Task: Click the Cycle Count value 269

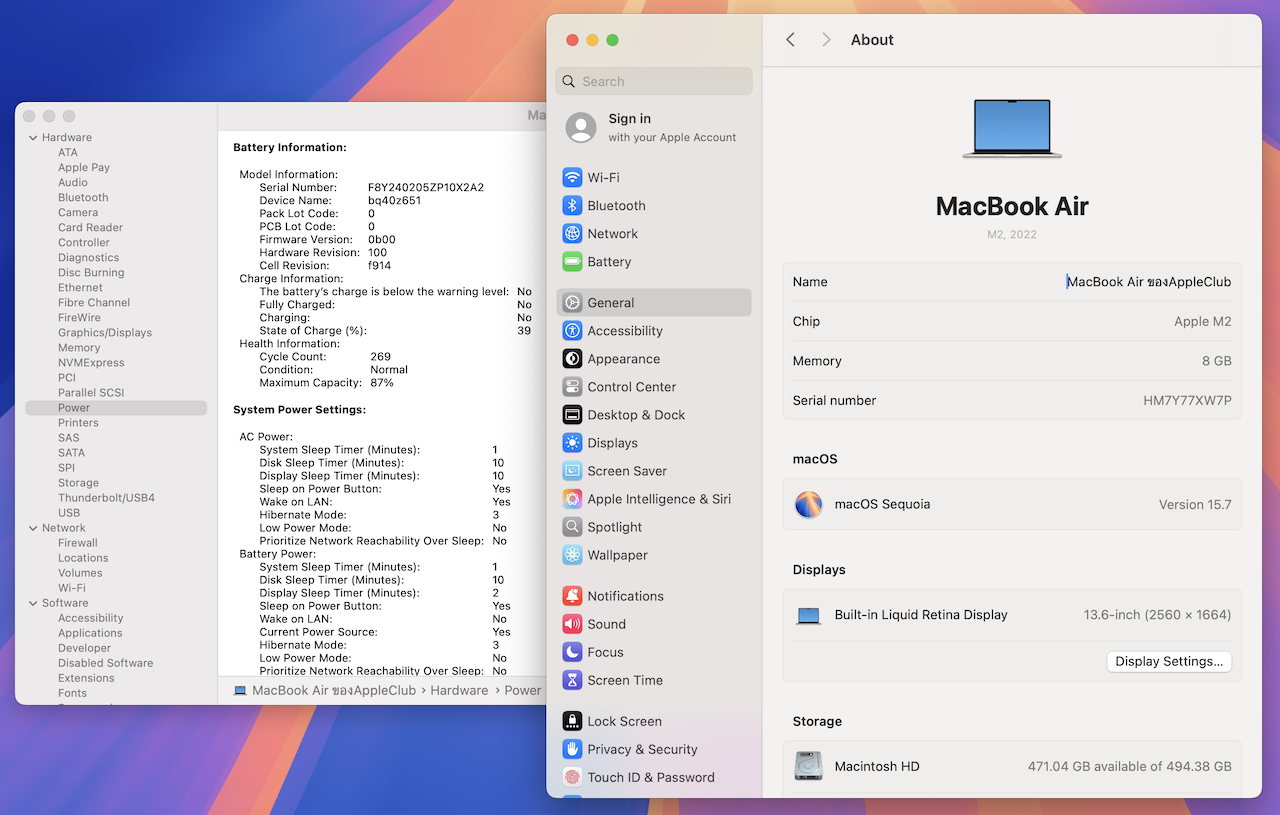Action: [x=381, y=357]
